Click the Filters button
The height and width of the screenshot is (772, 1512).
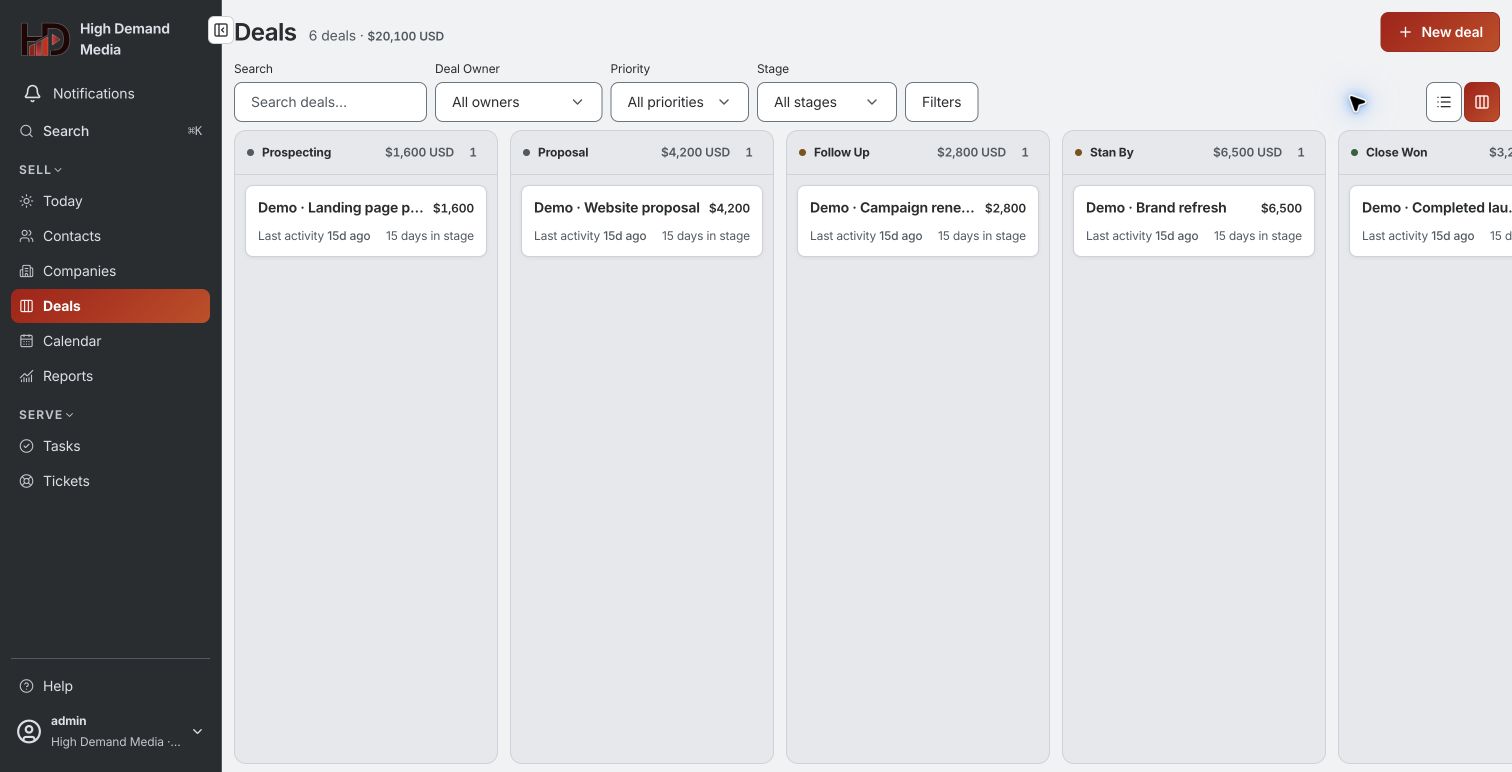click(x=941, y=102)
